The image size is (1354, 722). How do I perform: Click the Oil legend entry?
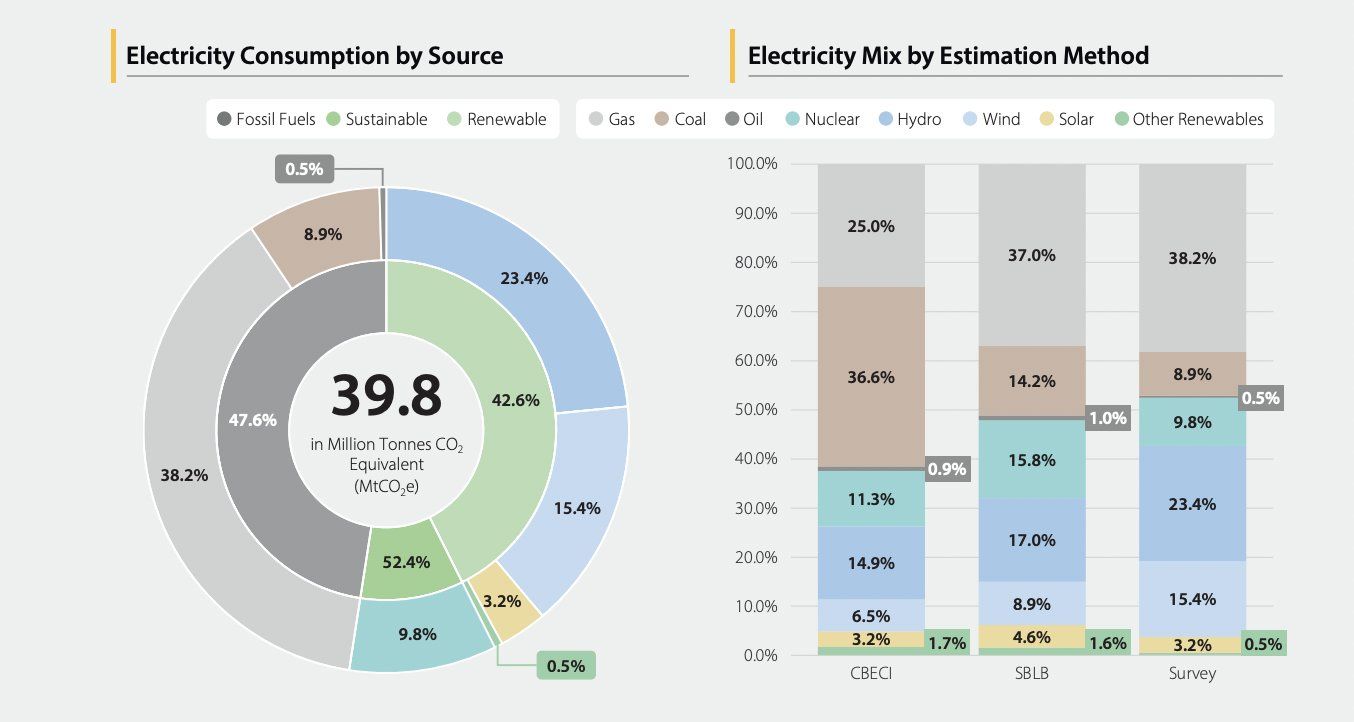pyautogui.click(x=743, y=120)
